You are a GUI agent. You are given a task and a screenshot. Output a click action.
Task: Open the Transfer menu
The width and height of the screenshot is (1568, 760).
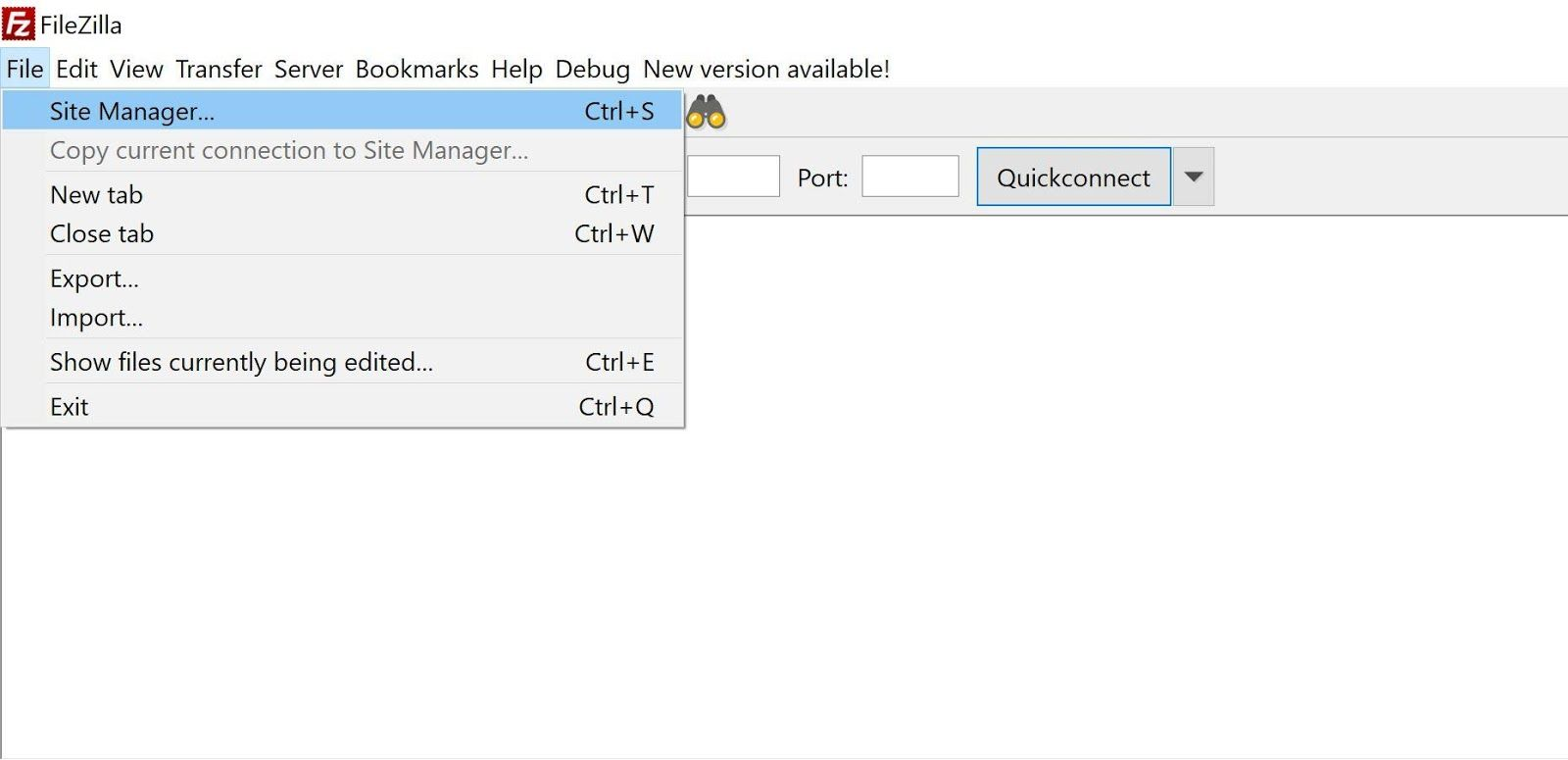(x=219, y=69)
